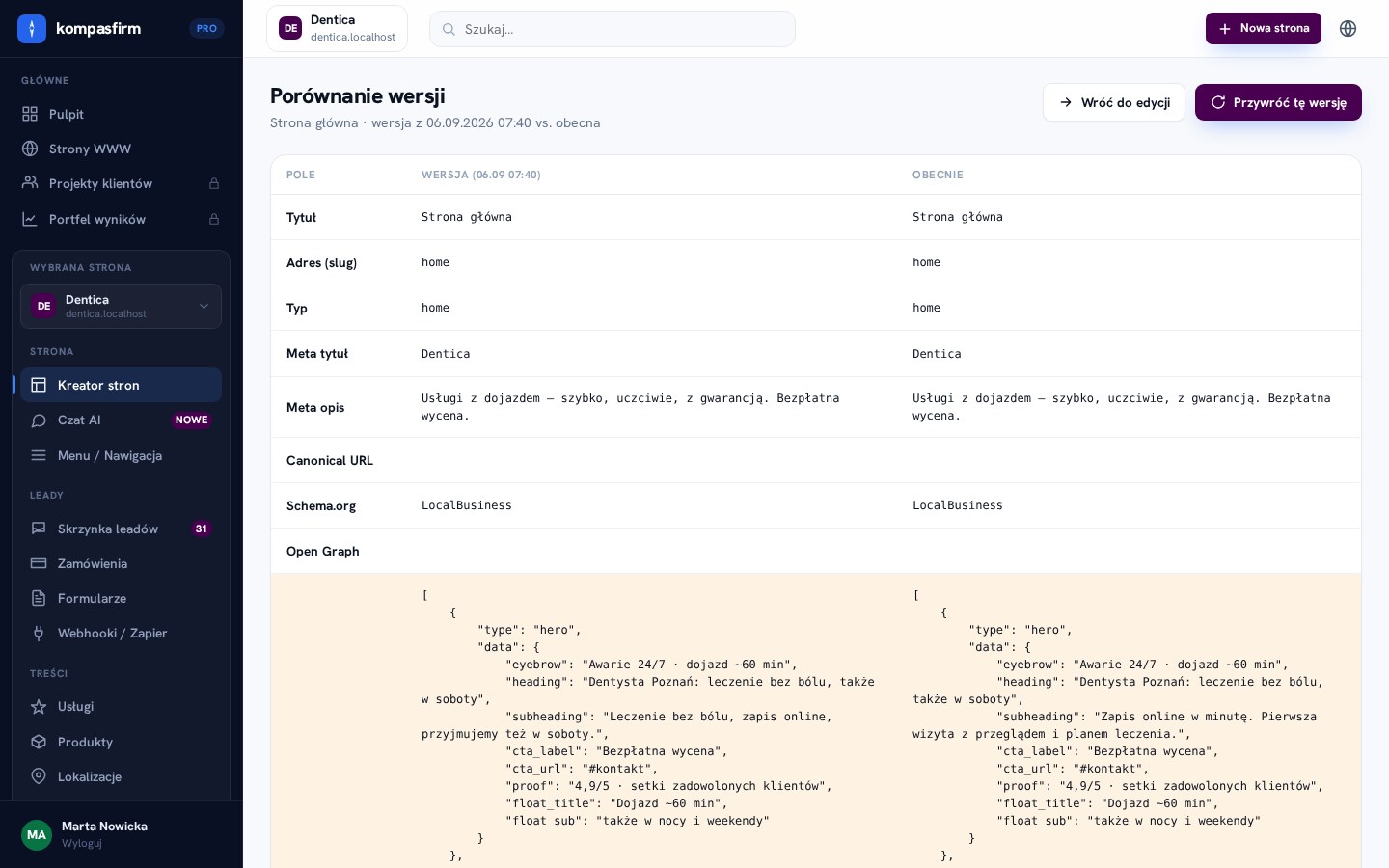This screenshot has width=1389, height=868.
Task: Click Wróć do edycji
Action: [1114, 102]
